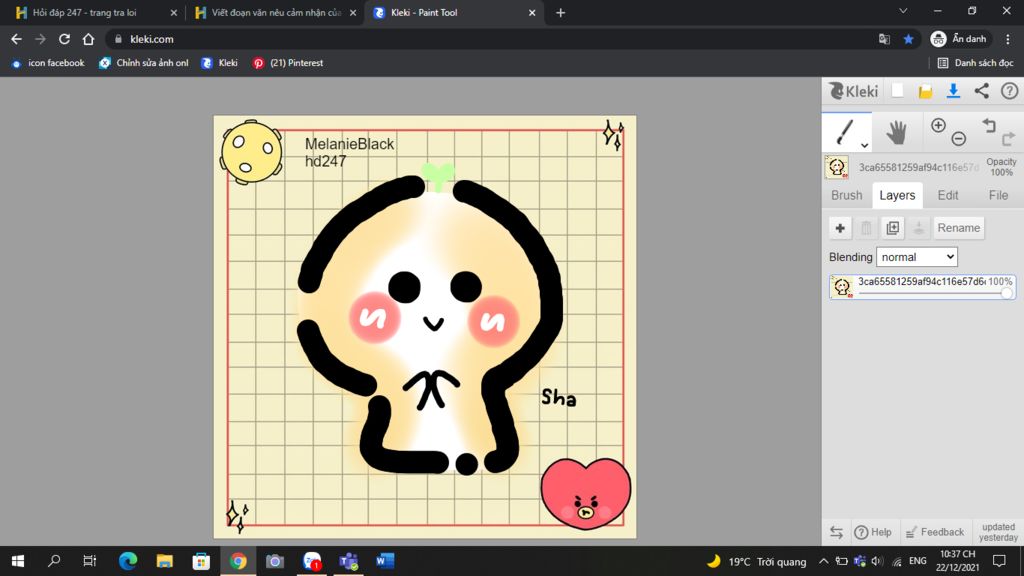Open the '(21) Pinterest' bookmark
The image size is (1024, 576).
[288, 63]
